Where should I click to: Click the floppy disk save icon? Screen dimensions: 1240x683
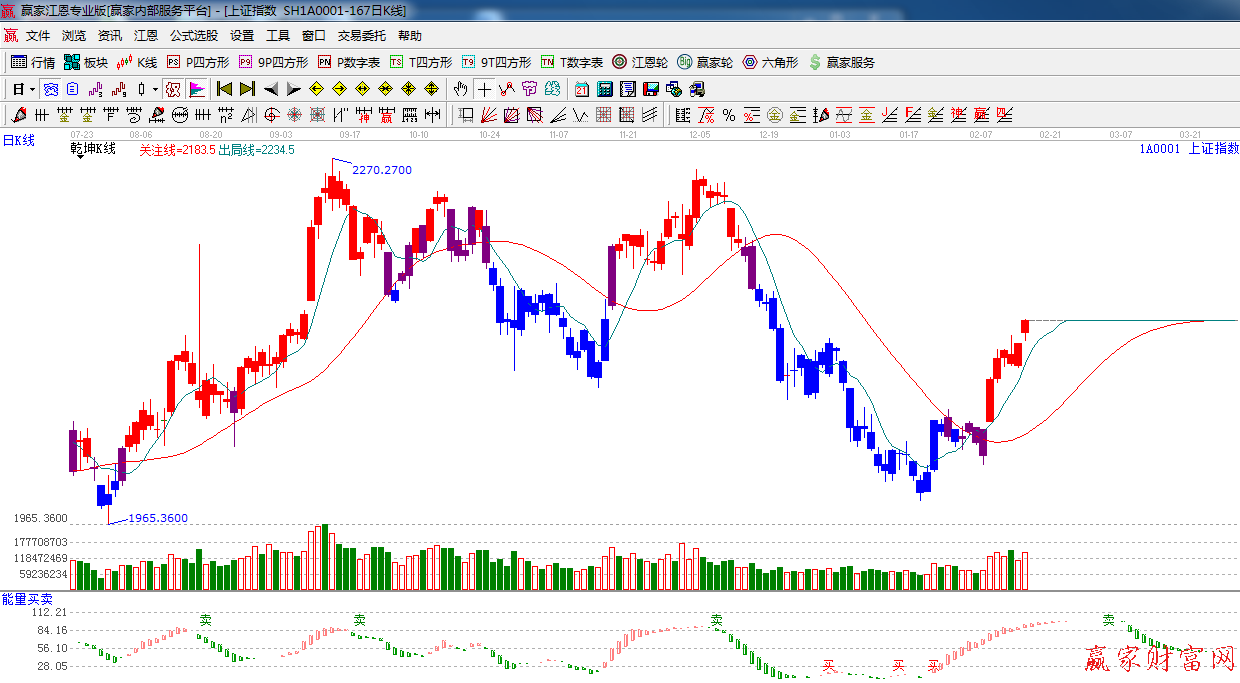[x=651, y=89]
